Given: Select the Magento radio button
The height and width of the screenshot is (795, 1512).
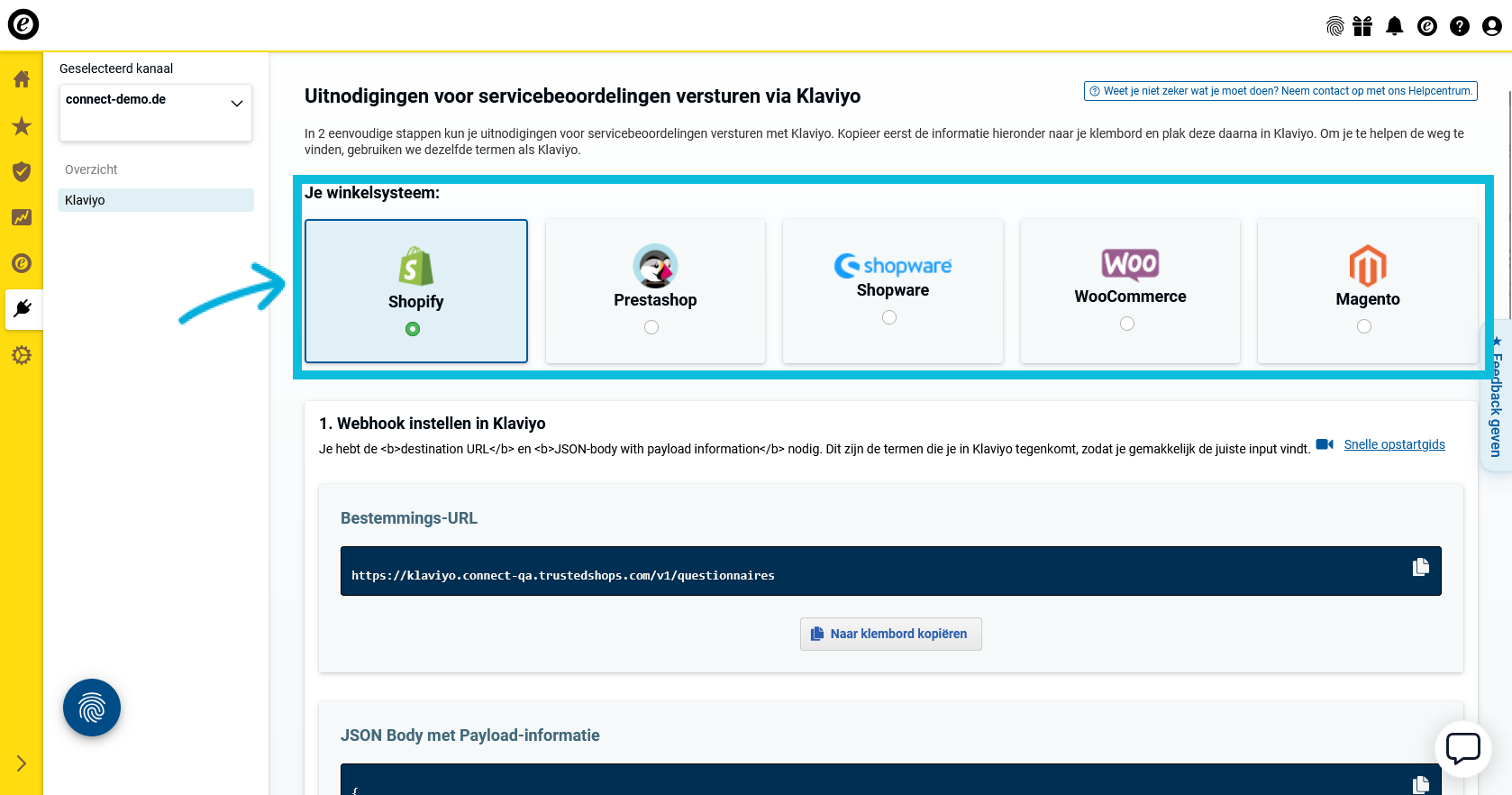Looking at the screenshot, I should (1364, 326).
